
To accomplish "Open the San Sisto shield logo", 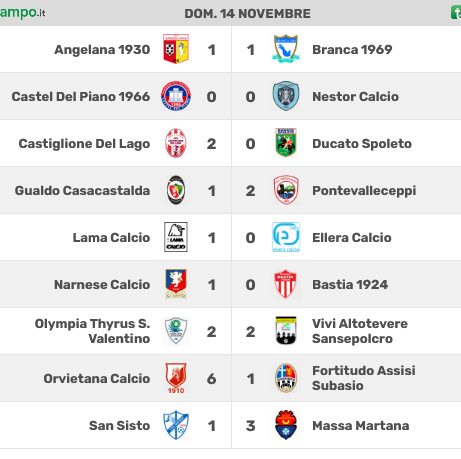I will coord(176,425).
